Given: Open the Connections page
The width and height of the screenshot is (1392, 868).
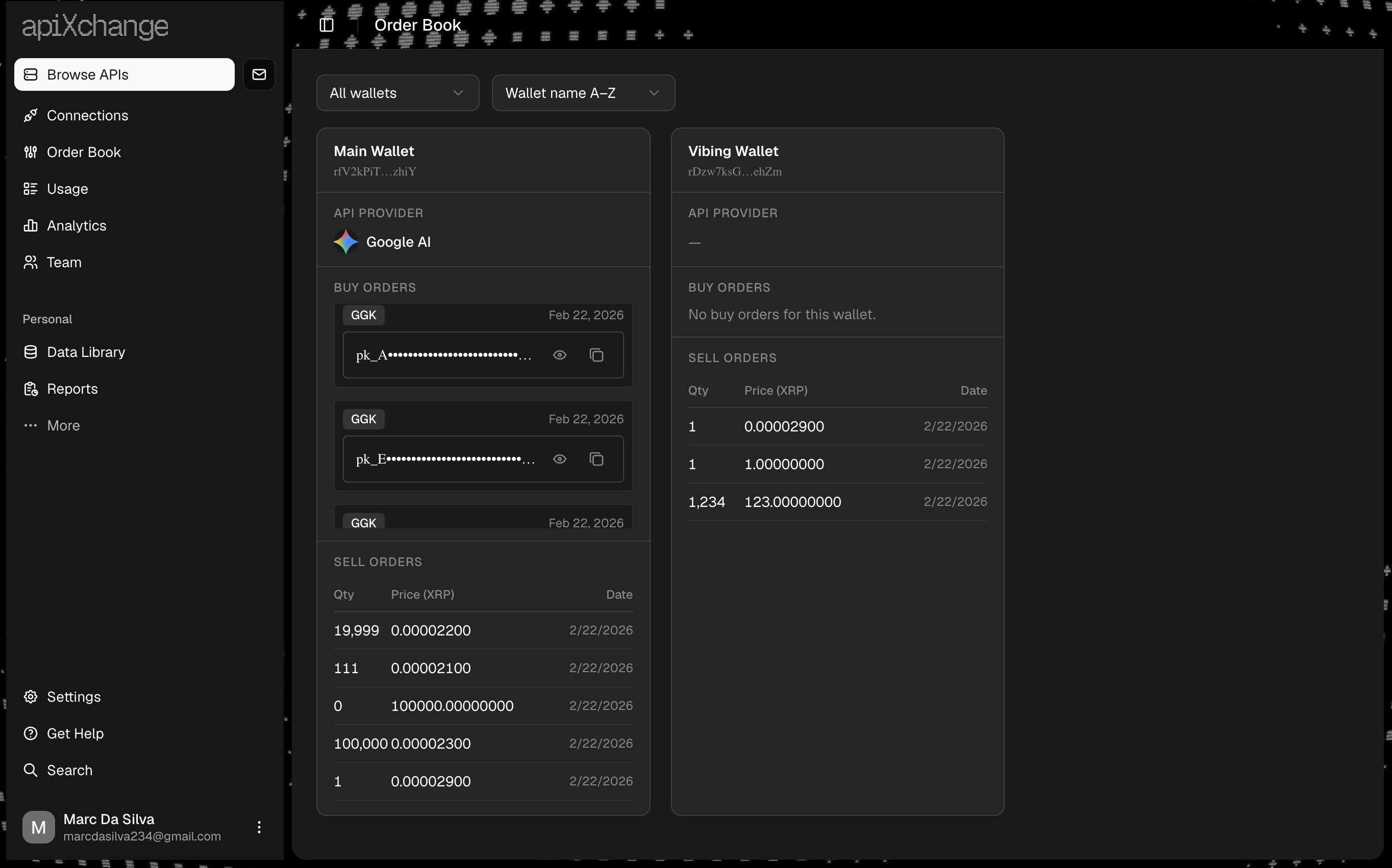Looking at the screenshot, I should click(x=87, y=115).
